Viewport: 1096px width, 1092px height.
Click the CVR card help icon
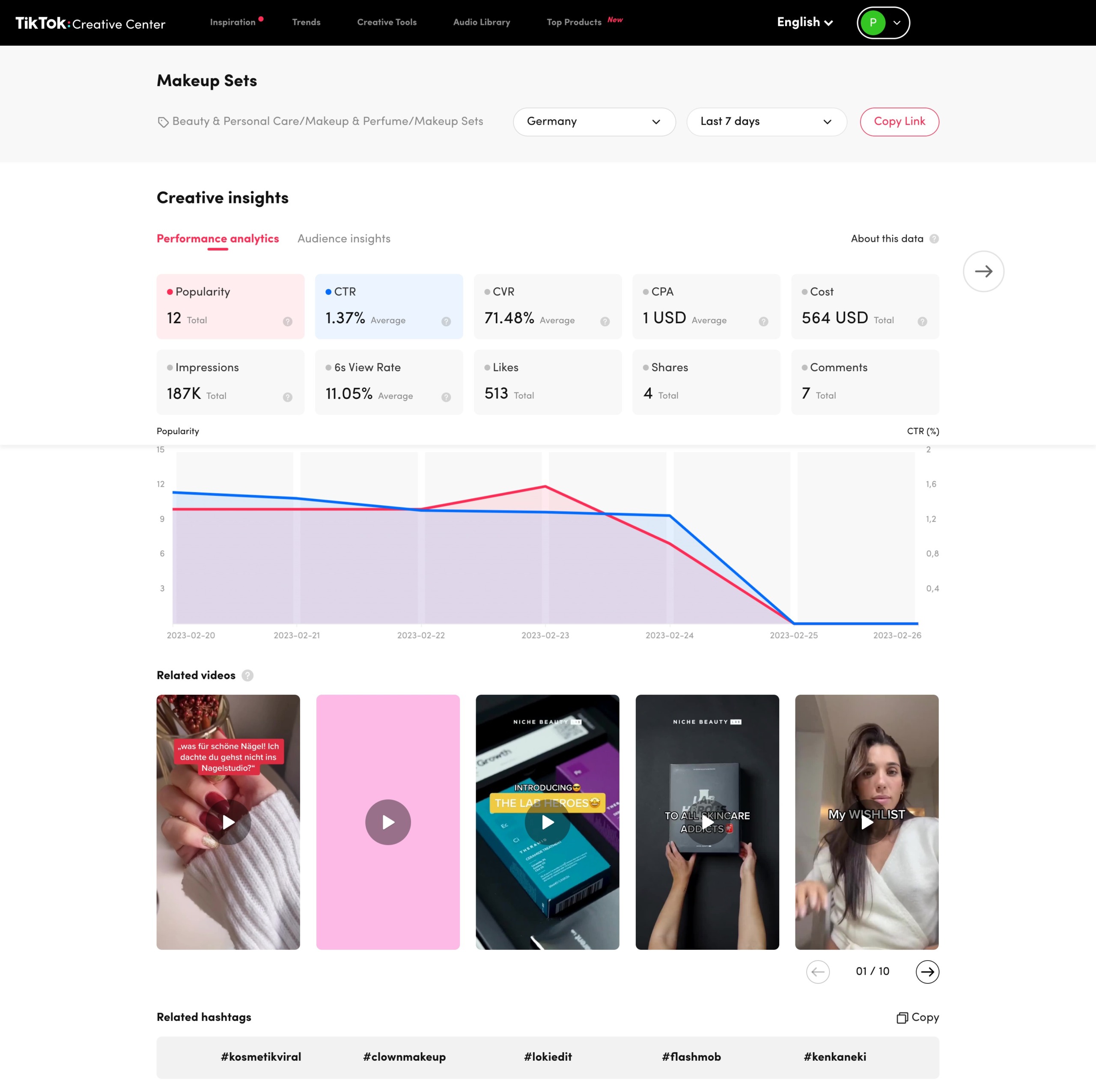605,321
